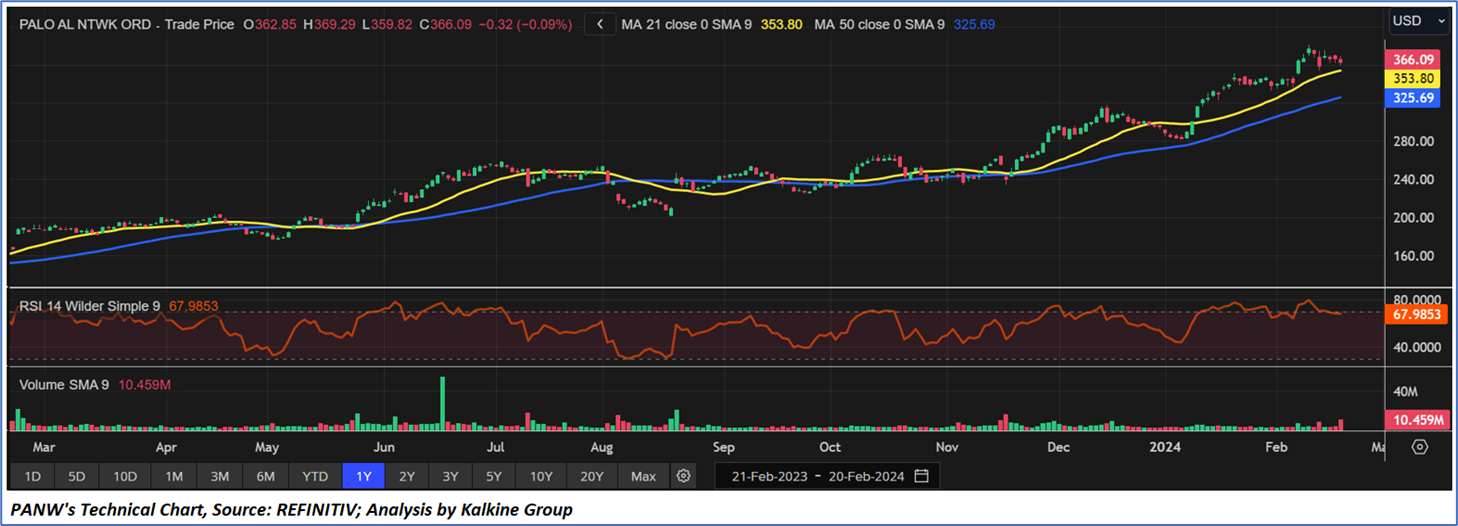Click the MA 50 close 0 SMA 9 legend

879,23
